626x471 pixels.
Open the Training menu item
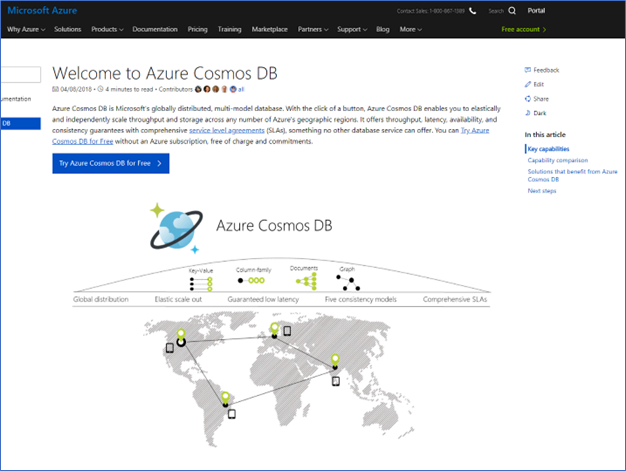[229, 29]
